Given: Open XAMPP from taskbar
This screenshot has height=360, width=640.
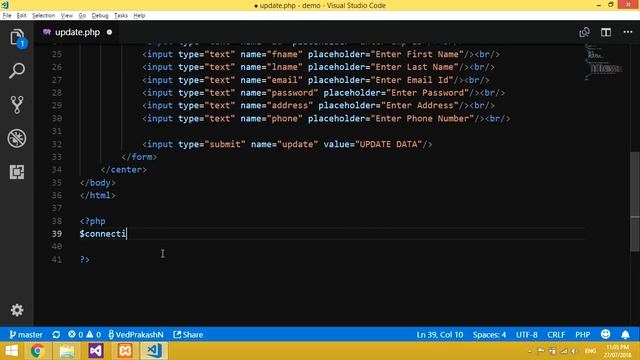Looking at the screenshot, I should (x=125, y=351).
